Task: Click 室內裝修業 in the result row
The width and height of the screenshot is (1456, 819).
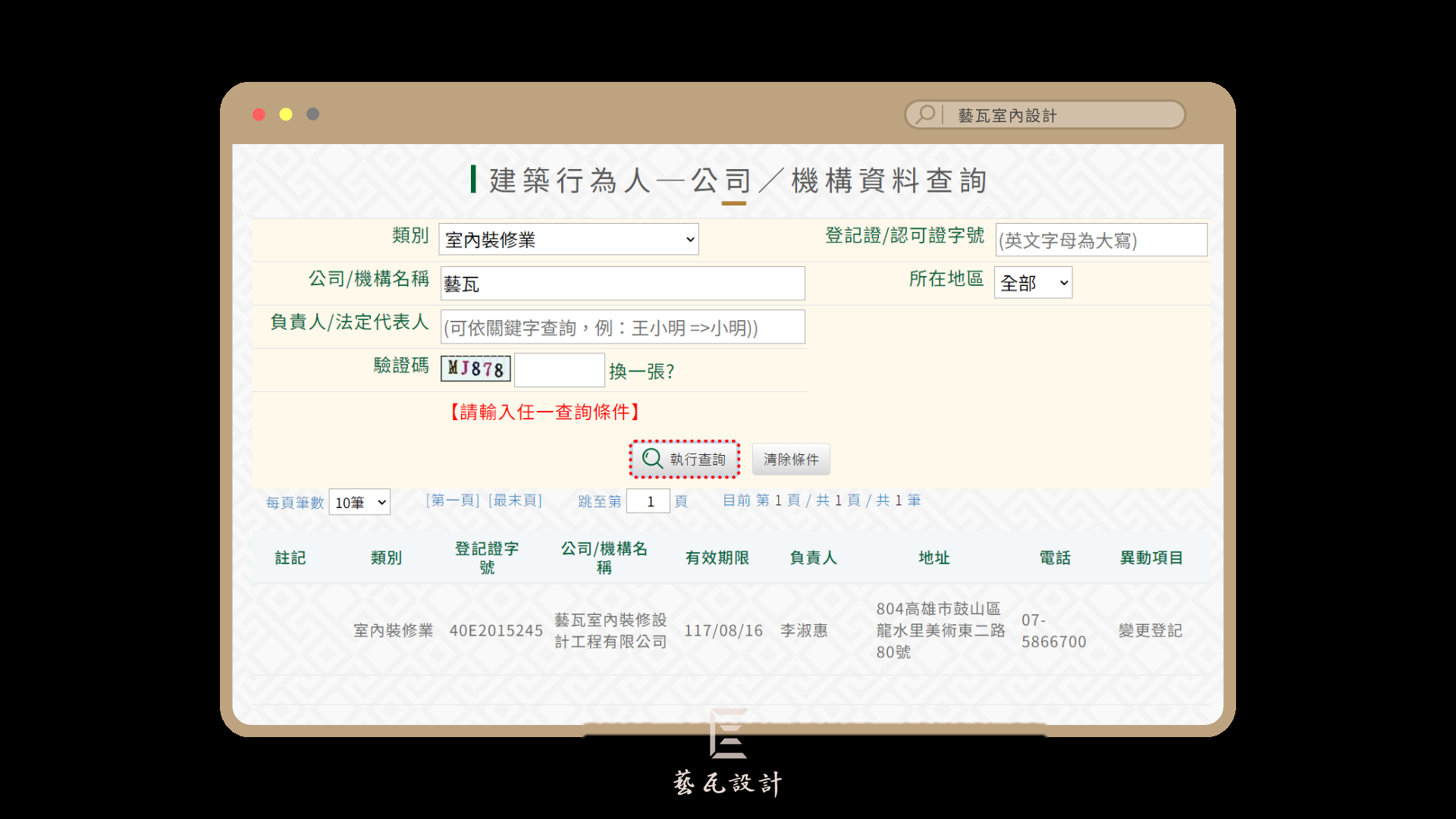Action: pyautogui.click(x=393, y=631)
